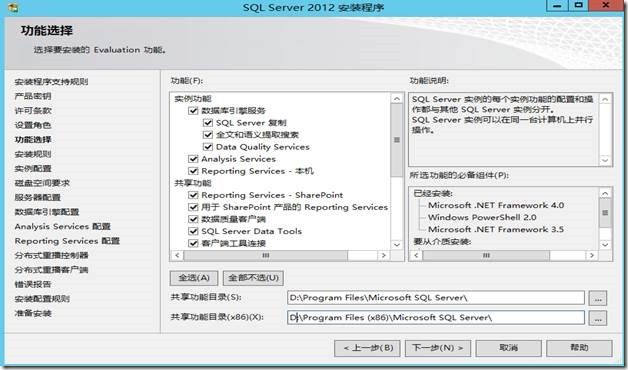Go back with 上一步(B) button
Image resolution: width=628 pixels, height=370 pixels.
[368, 348]
